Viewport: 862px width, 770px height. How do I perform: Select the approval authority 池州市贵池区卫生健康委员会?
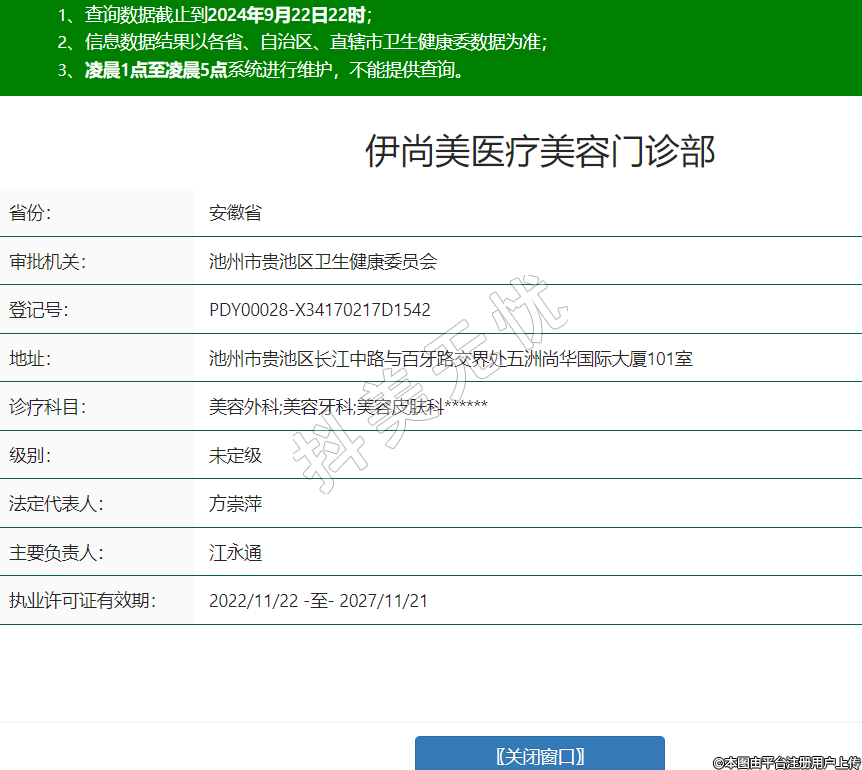323,261
